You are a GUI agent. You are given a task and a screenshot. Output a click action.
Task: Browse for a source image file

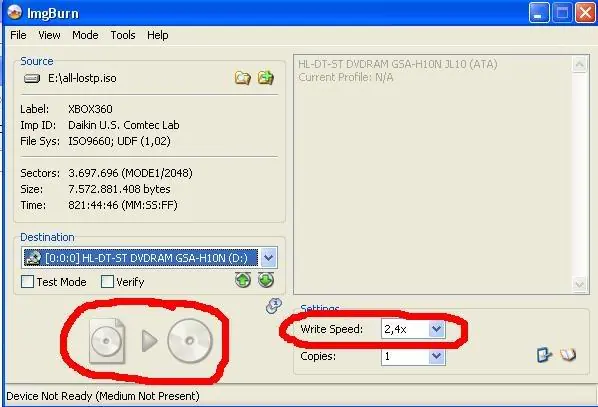click(243, 78)
